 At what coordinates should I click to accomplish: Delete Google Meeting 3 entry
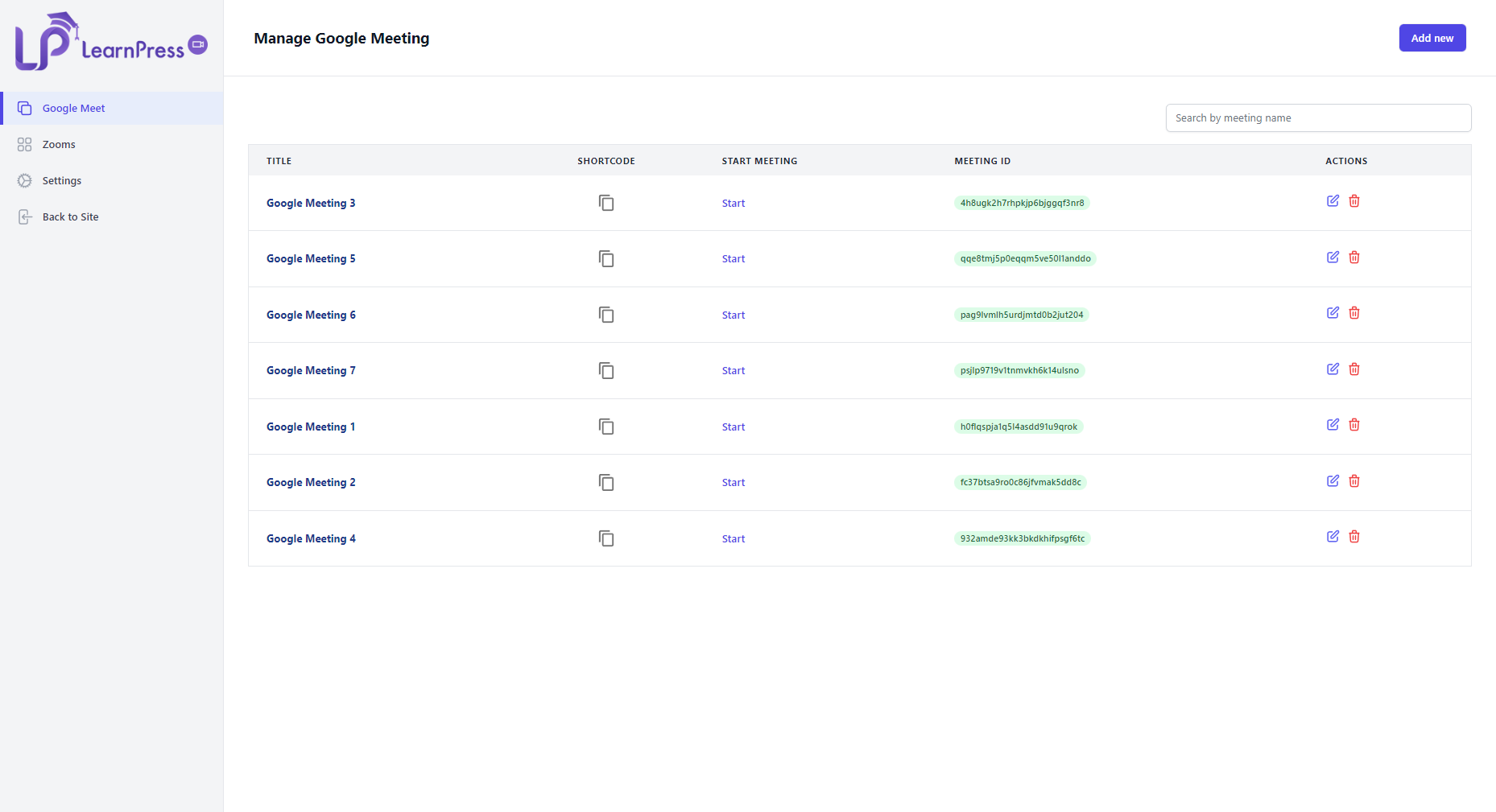(1354, 201)
